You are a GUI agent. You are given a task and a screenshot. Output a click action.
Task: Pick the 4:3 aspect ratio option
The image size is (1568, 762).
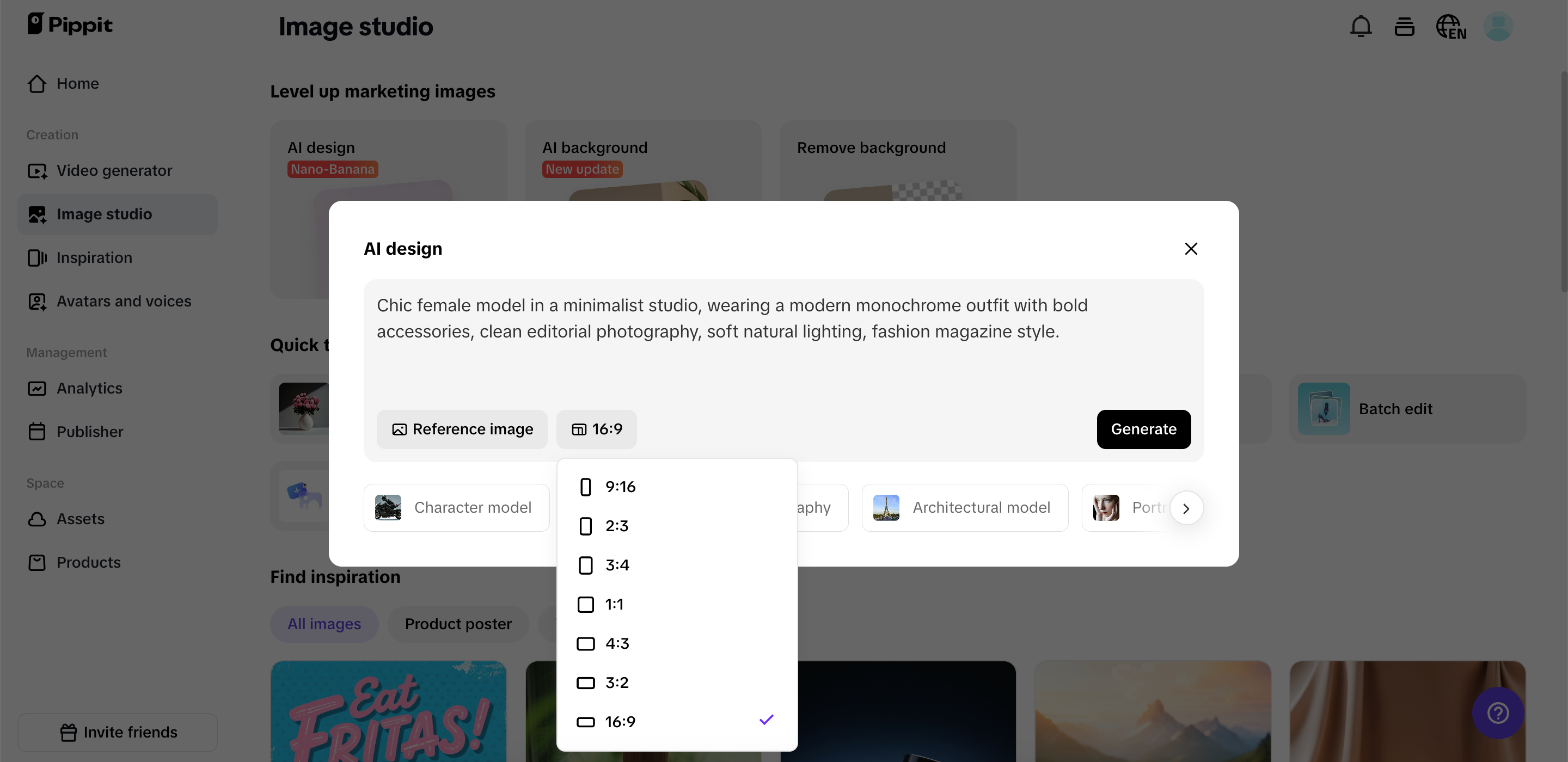click(x=617, y=643)
